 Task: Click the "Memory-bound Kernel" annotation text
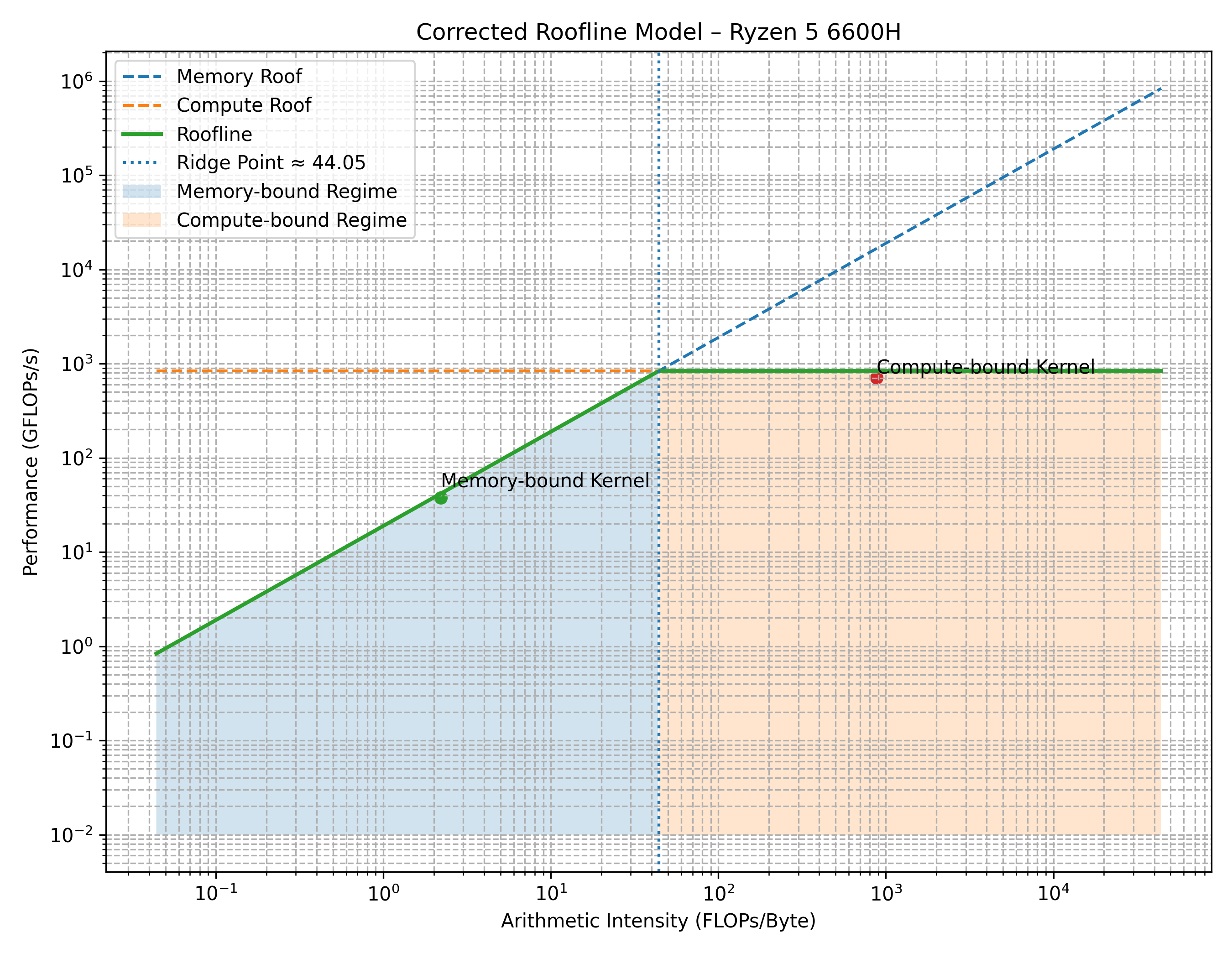click(x=545, y=480)
